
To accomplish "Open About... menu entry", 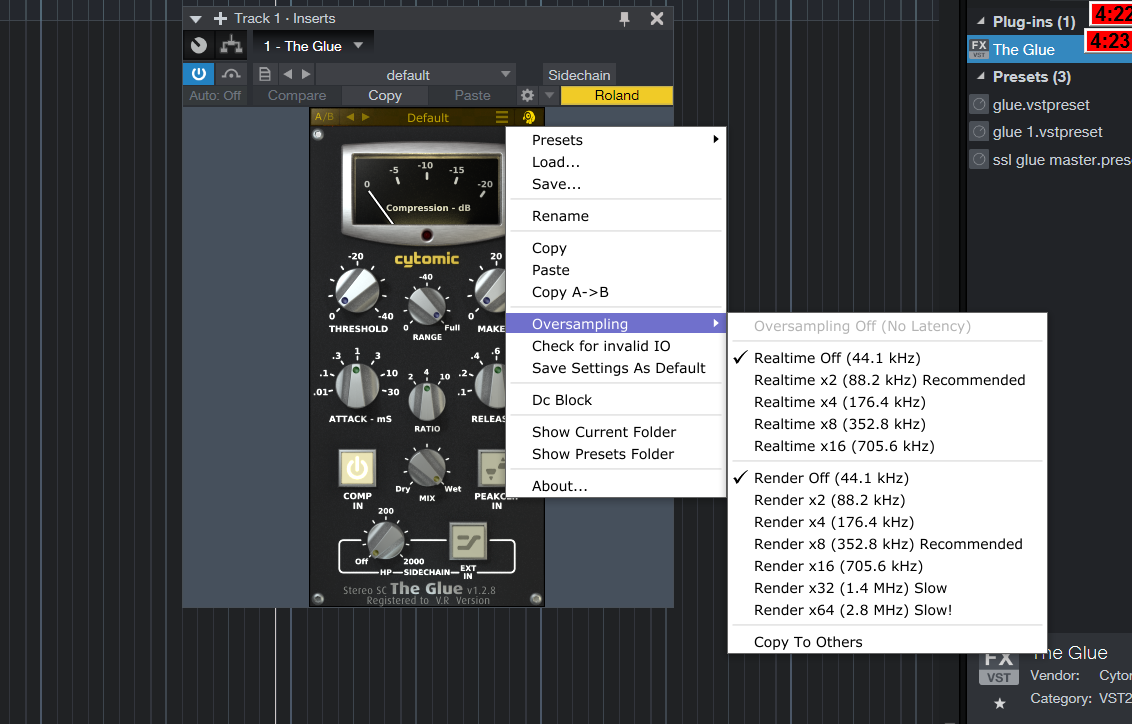I will point(616,486).
